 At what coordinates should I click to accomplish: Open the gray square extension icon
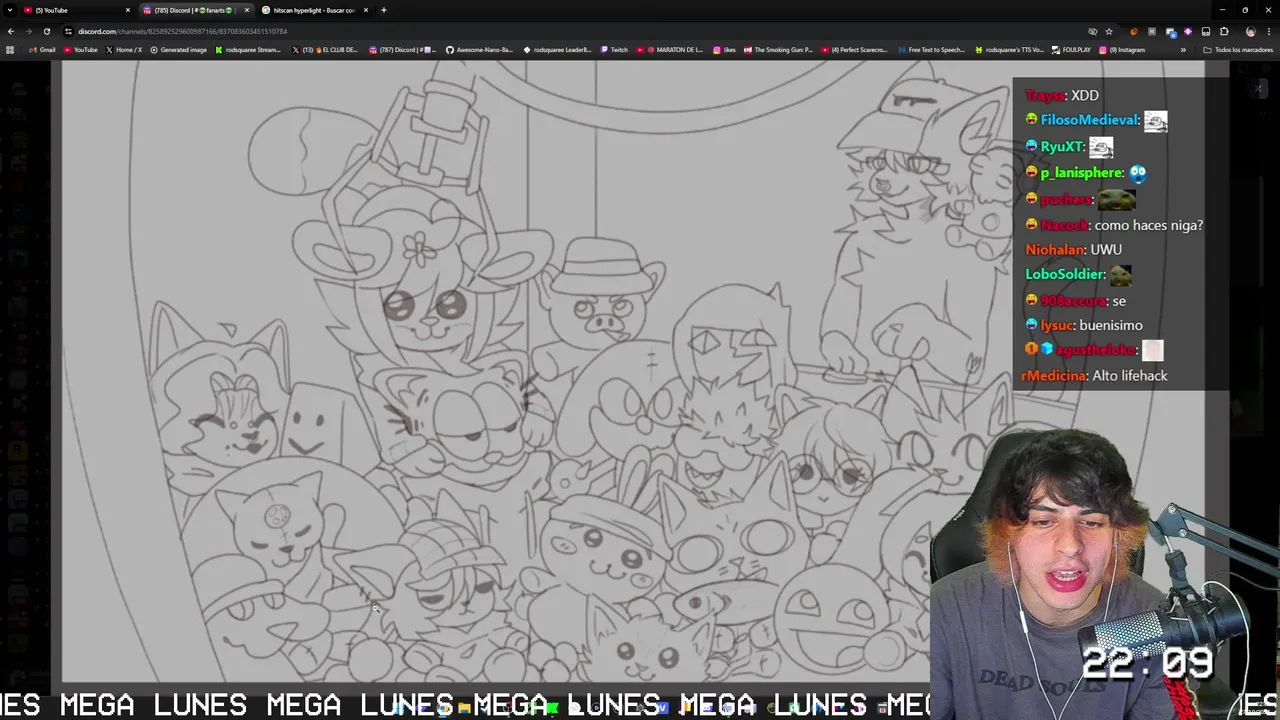(x=1152, y=31)
